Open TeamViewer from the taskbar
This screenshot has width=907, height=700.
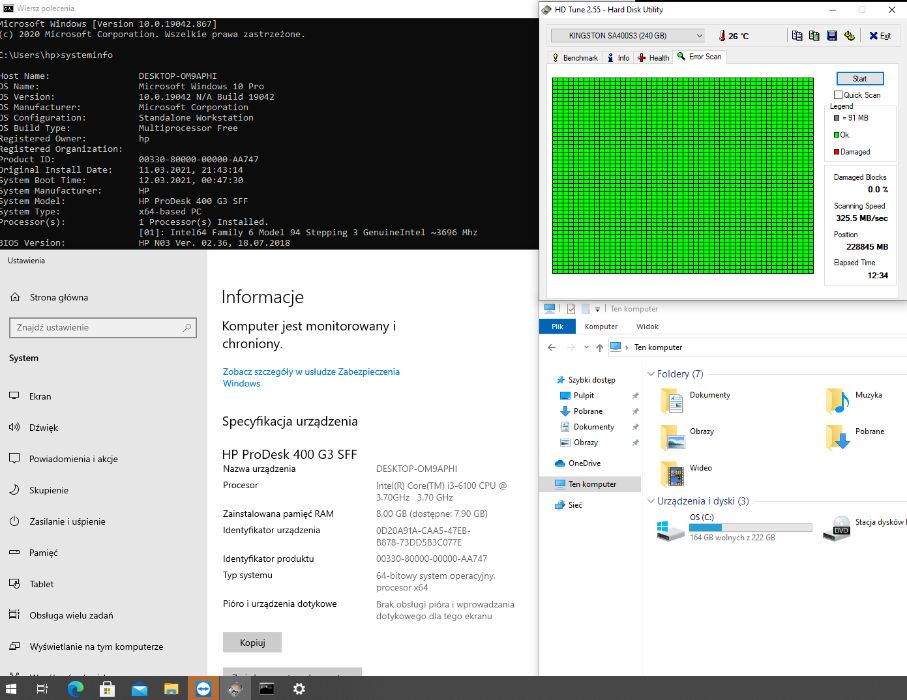coord(203,688)
